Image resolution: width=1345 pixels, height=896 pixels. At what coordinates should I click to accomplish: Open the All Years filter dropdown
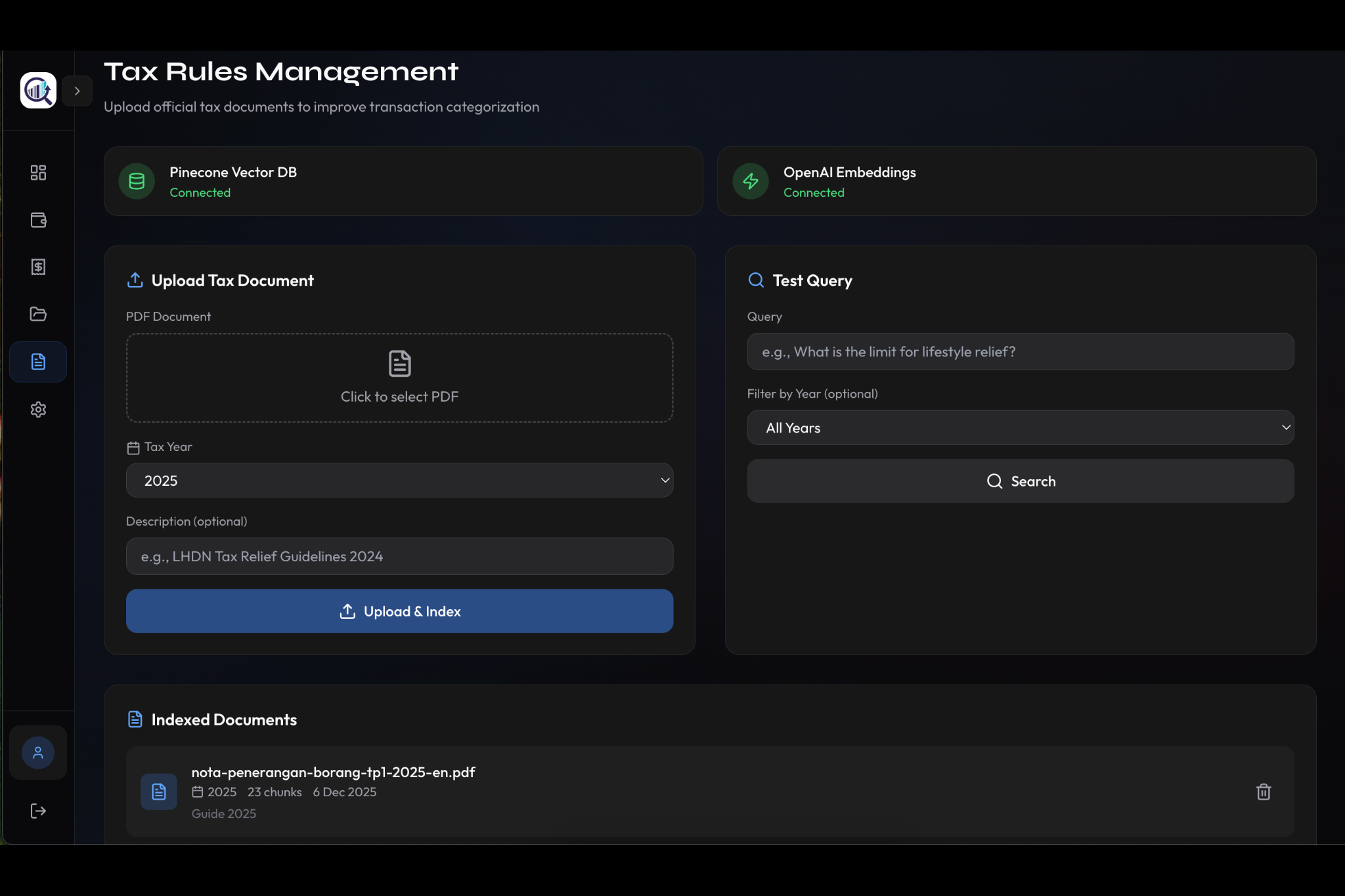[1020, 428]
